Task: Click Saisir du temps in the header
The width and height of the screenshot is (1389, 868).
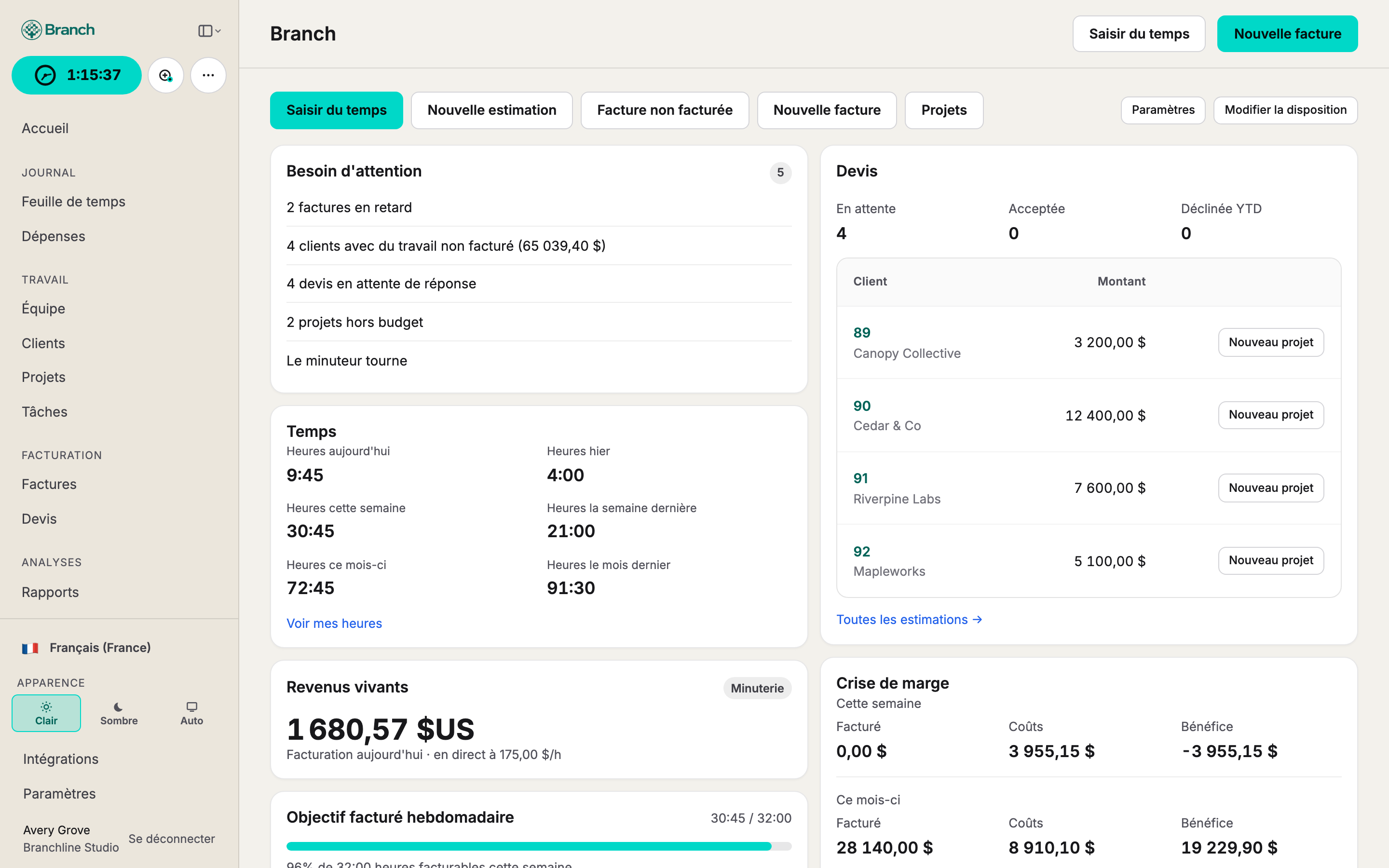Action: [x=1139, y=34]
